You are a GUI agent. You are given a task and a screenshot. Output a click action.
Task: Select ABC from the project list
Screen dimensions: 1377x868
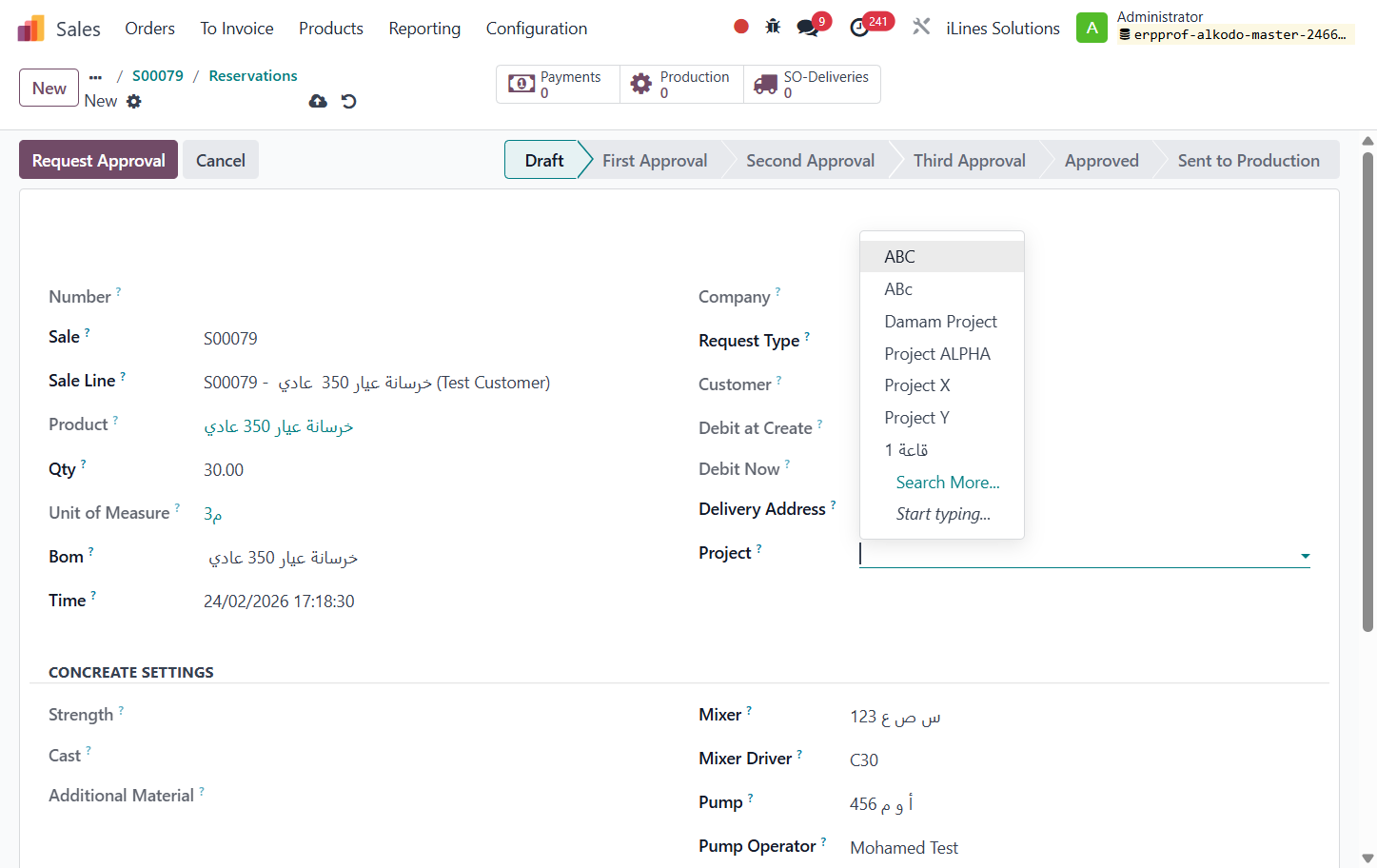click(942, 257)
